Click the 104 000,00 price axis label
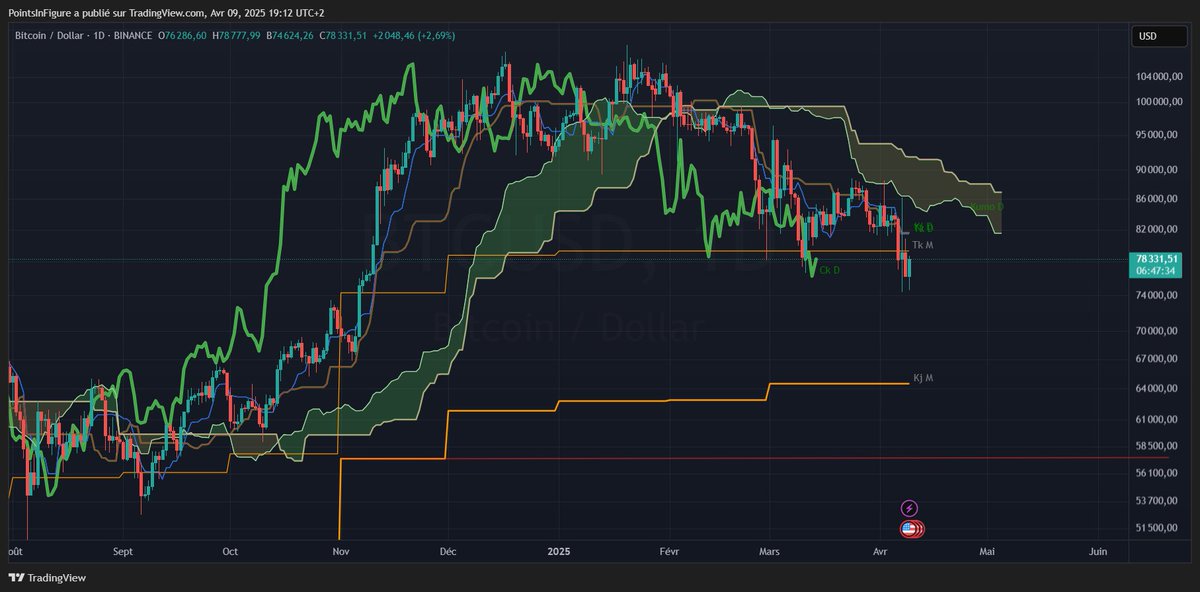Viewport: 1200px width, 592px height. (x=1157, y=77)
